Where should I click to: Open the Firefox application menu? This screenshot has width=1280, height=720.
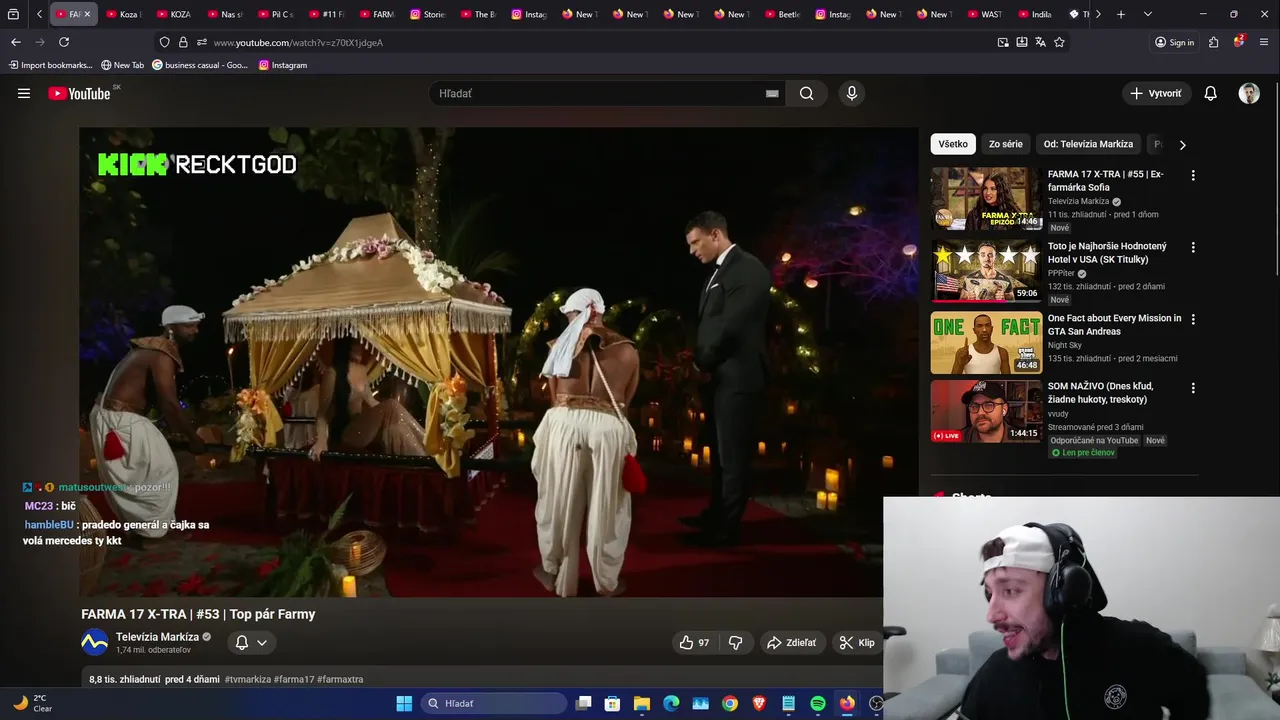pyautogui.click(x=1264, y=42)
